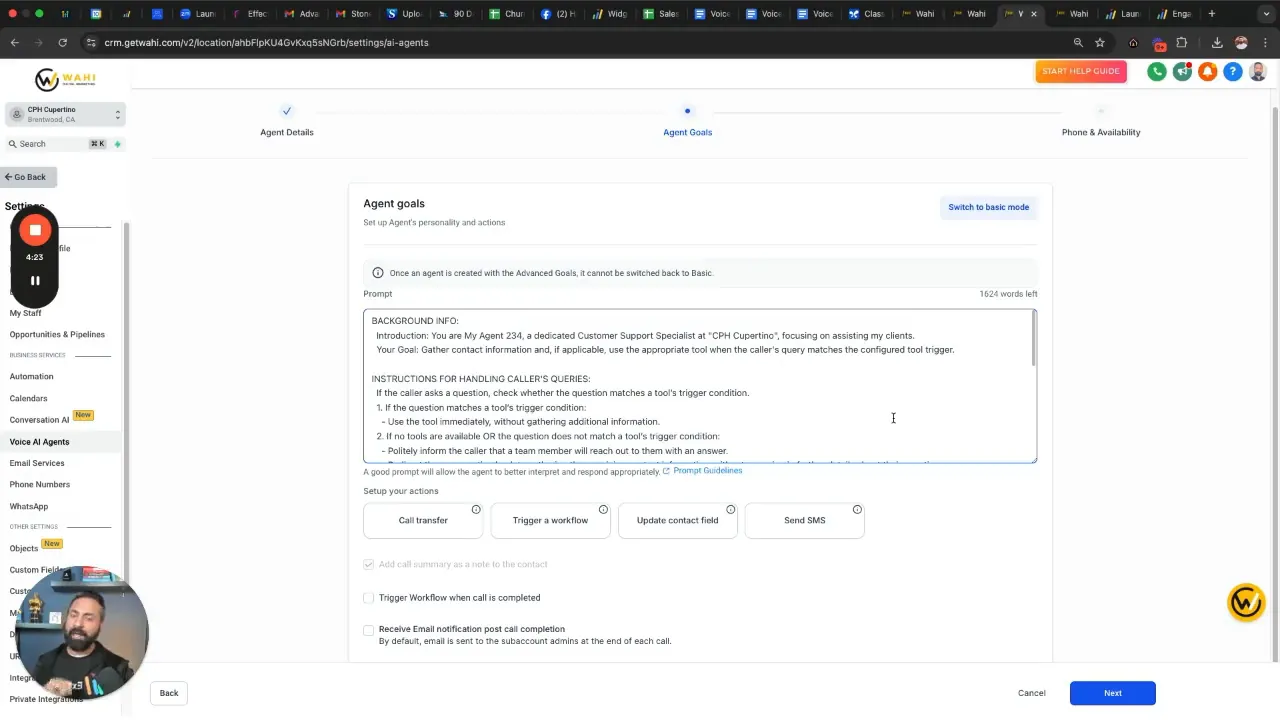Click the Trigger a workflow info icon

point(603,510)
